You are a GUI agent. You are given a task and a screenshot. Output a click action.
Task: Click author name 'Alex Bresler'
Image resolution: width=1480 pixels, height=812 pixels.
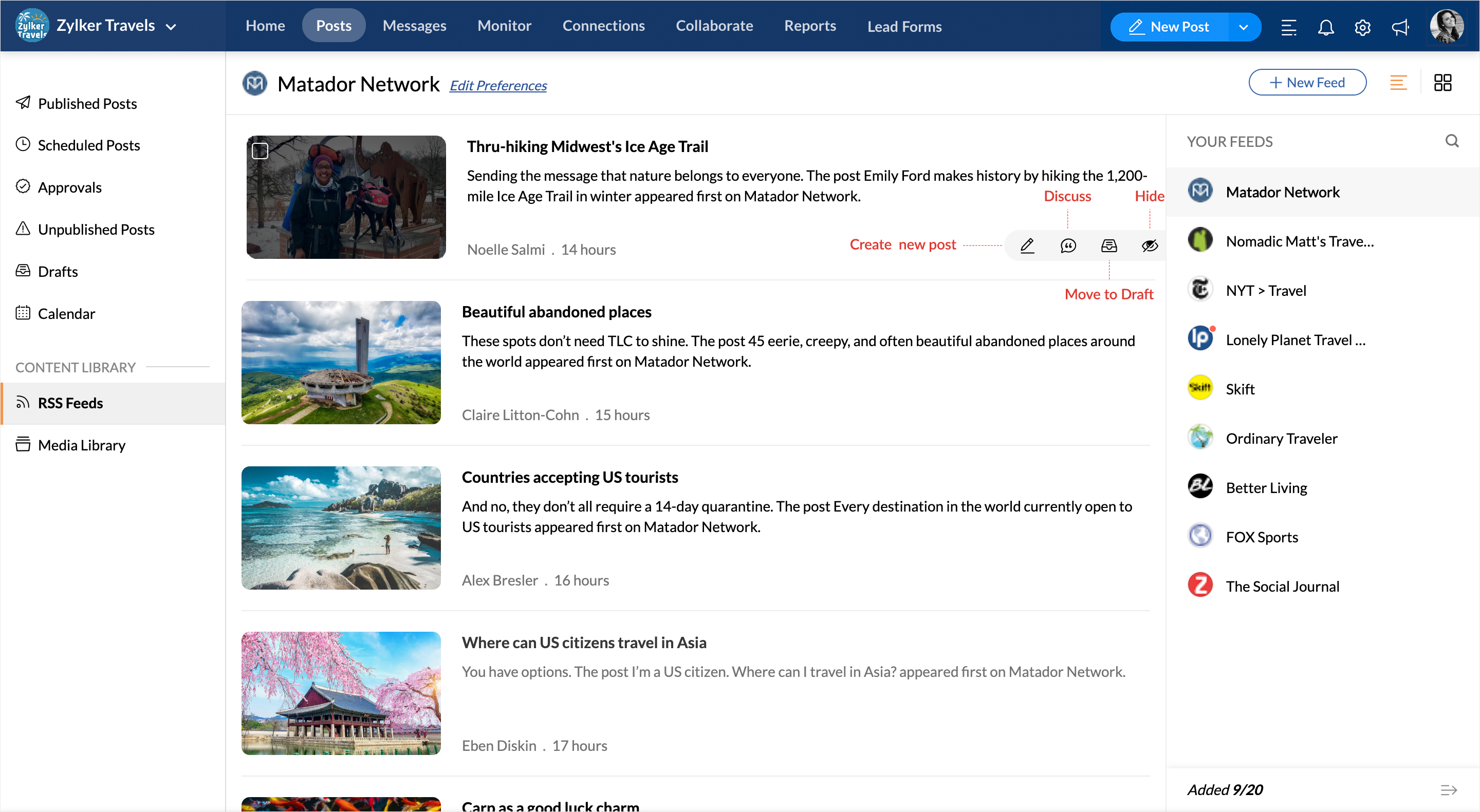point(499,580)
